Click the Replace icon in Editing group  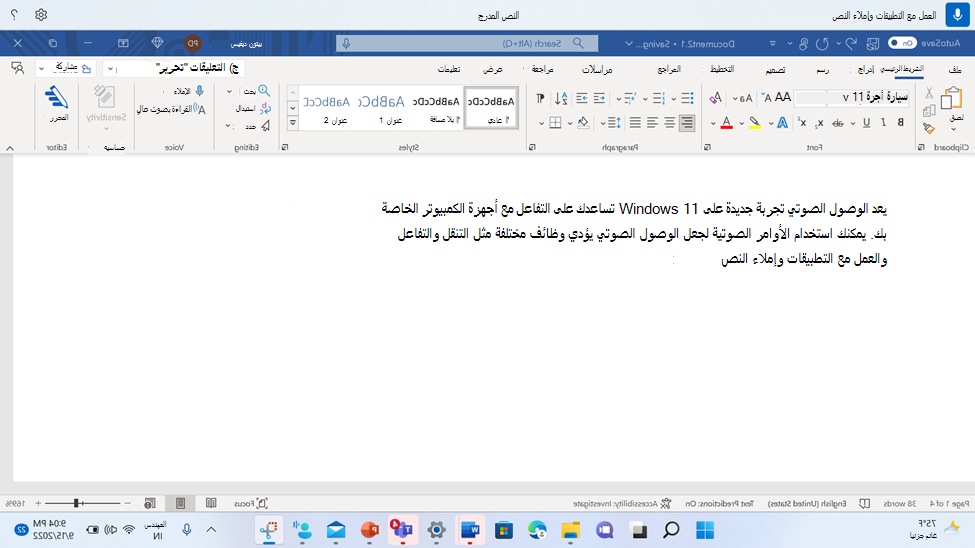(266, 108)
